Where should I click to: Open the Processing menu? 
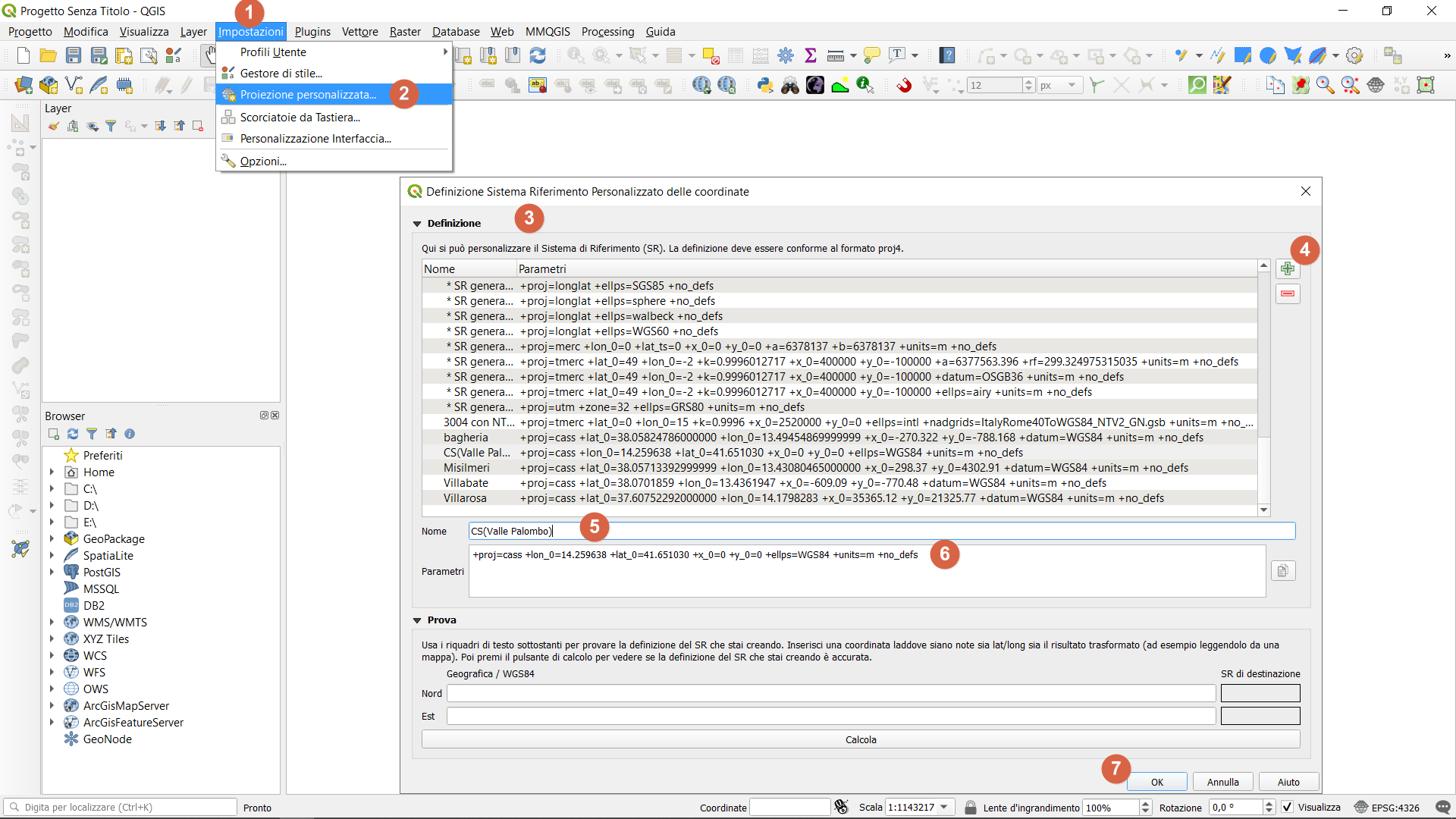click(x=607, y=31)
